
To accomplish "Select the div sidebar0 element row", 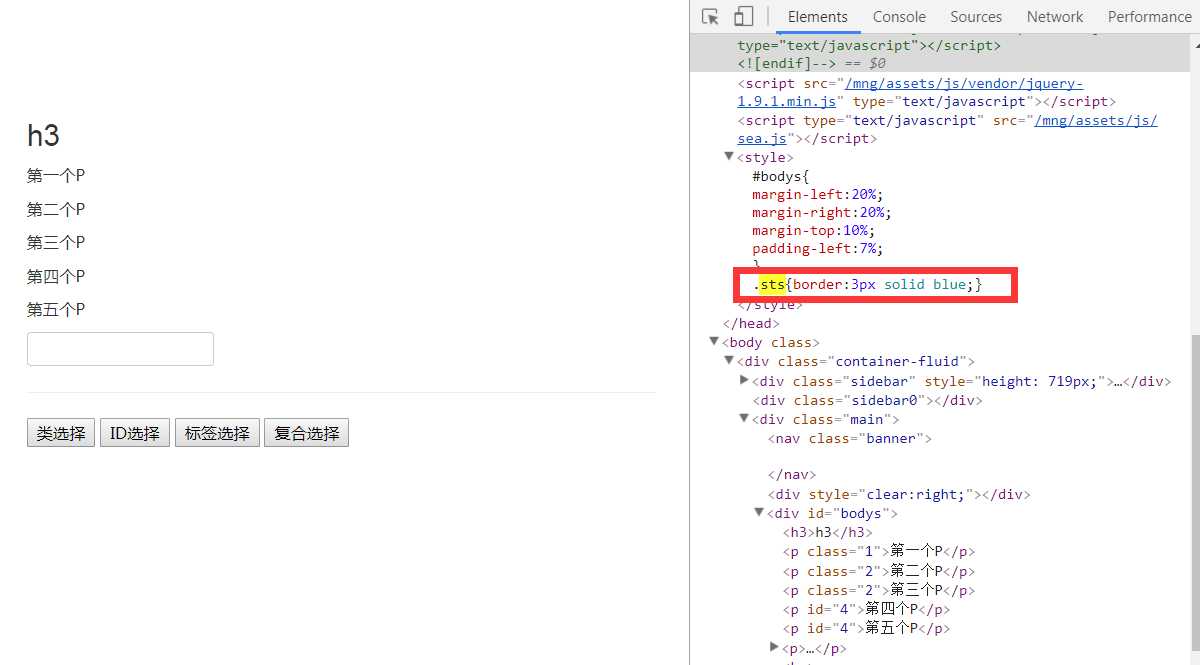I will (x=867, y=400).
